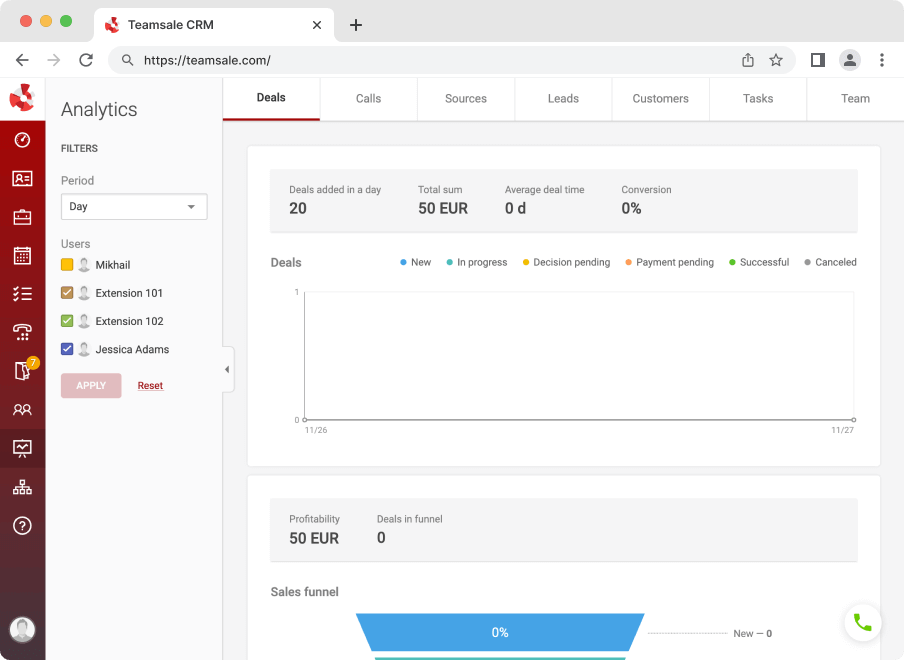Toggle the Decision pending legend item

pyautogui.click(x=566, y=262)
